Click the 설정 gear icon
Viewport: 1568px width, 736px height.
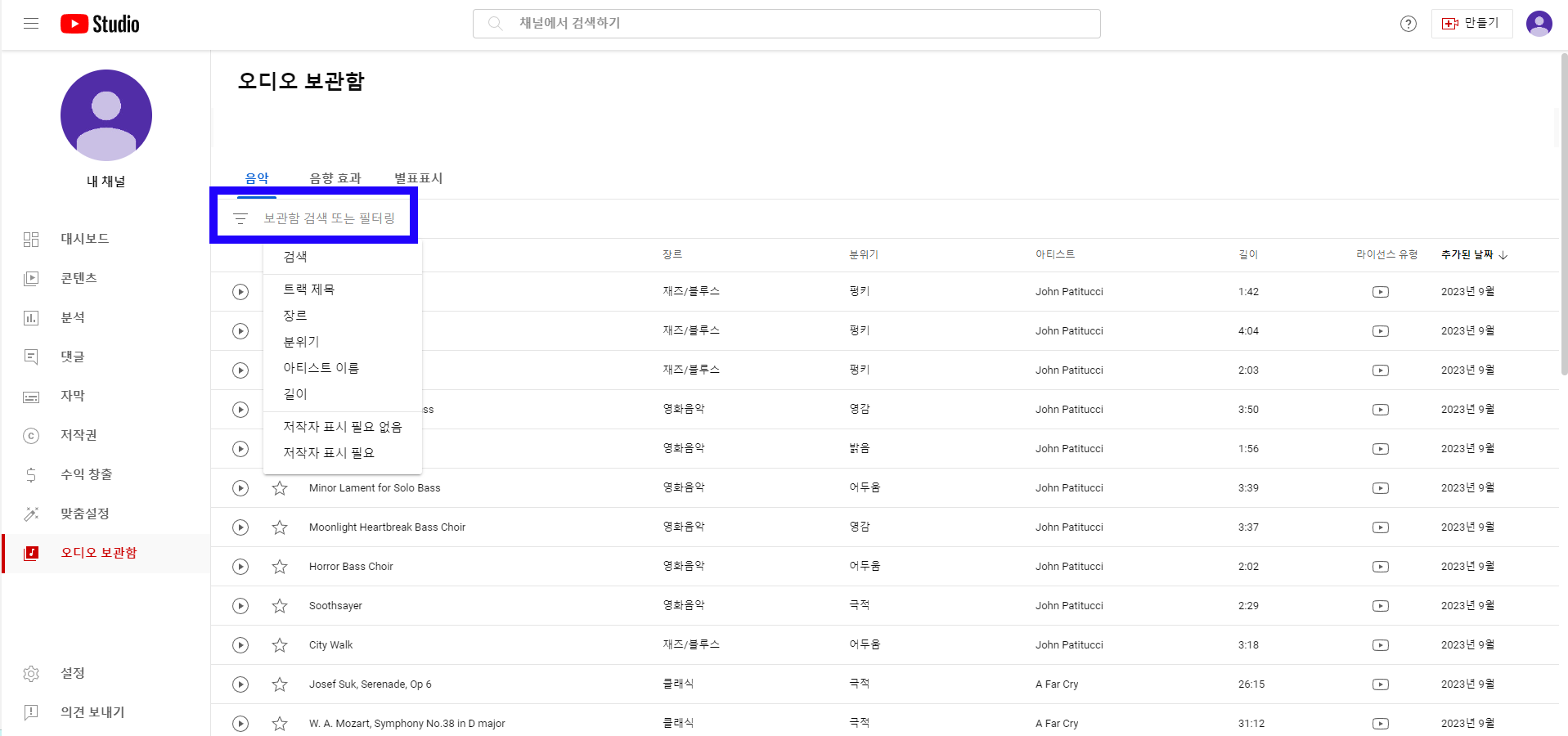(x=31, y=673)
